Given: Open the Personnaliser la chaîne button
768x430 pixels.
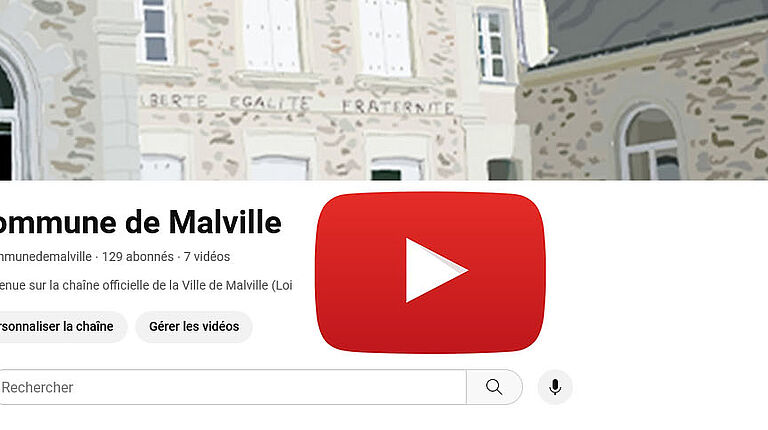Looking at the screenshot, I should 64,327.
